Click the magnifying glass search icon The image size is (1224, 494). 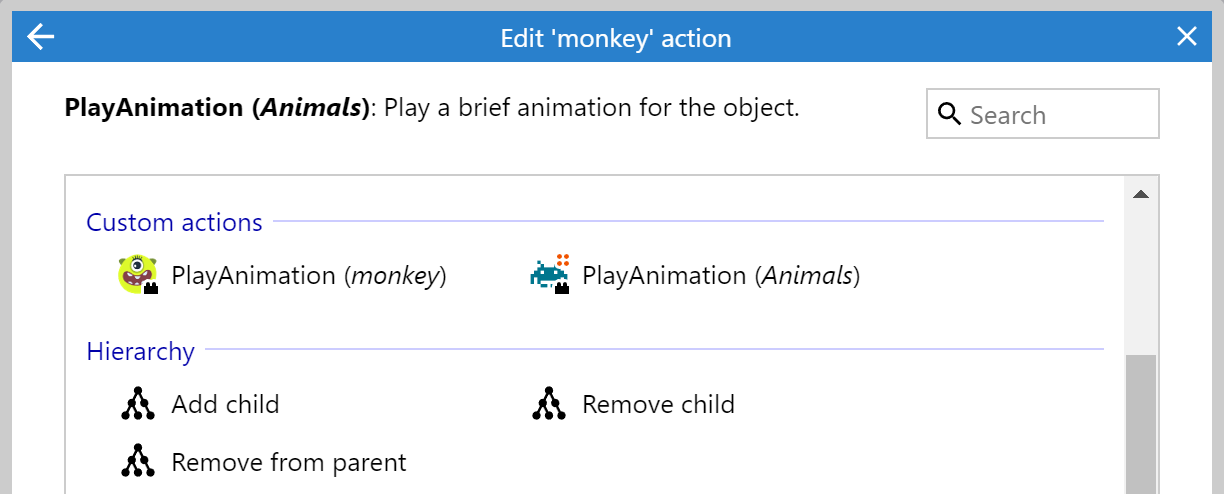click(x=949, y=115)
